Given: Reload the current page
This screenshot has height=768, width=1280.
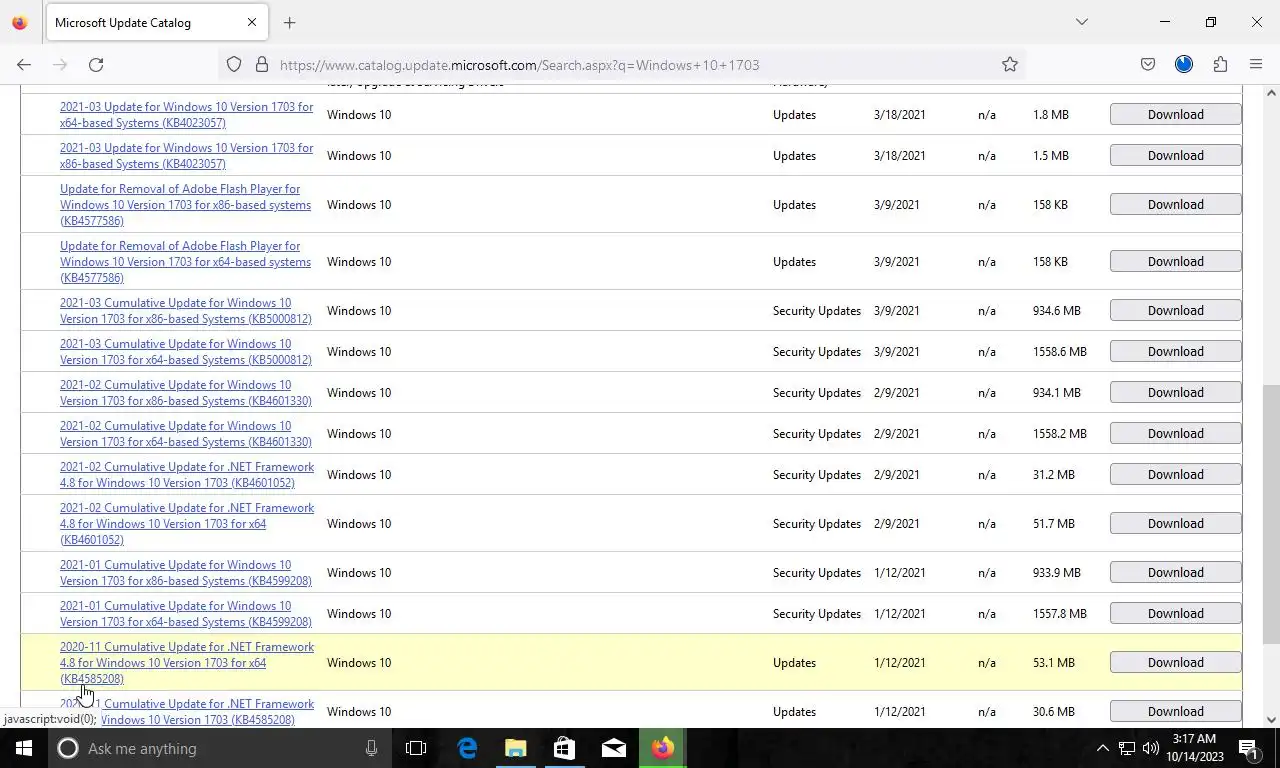Looking at the screenshot, I should click(x=96, y=65).
